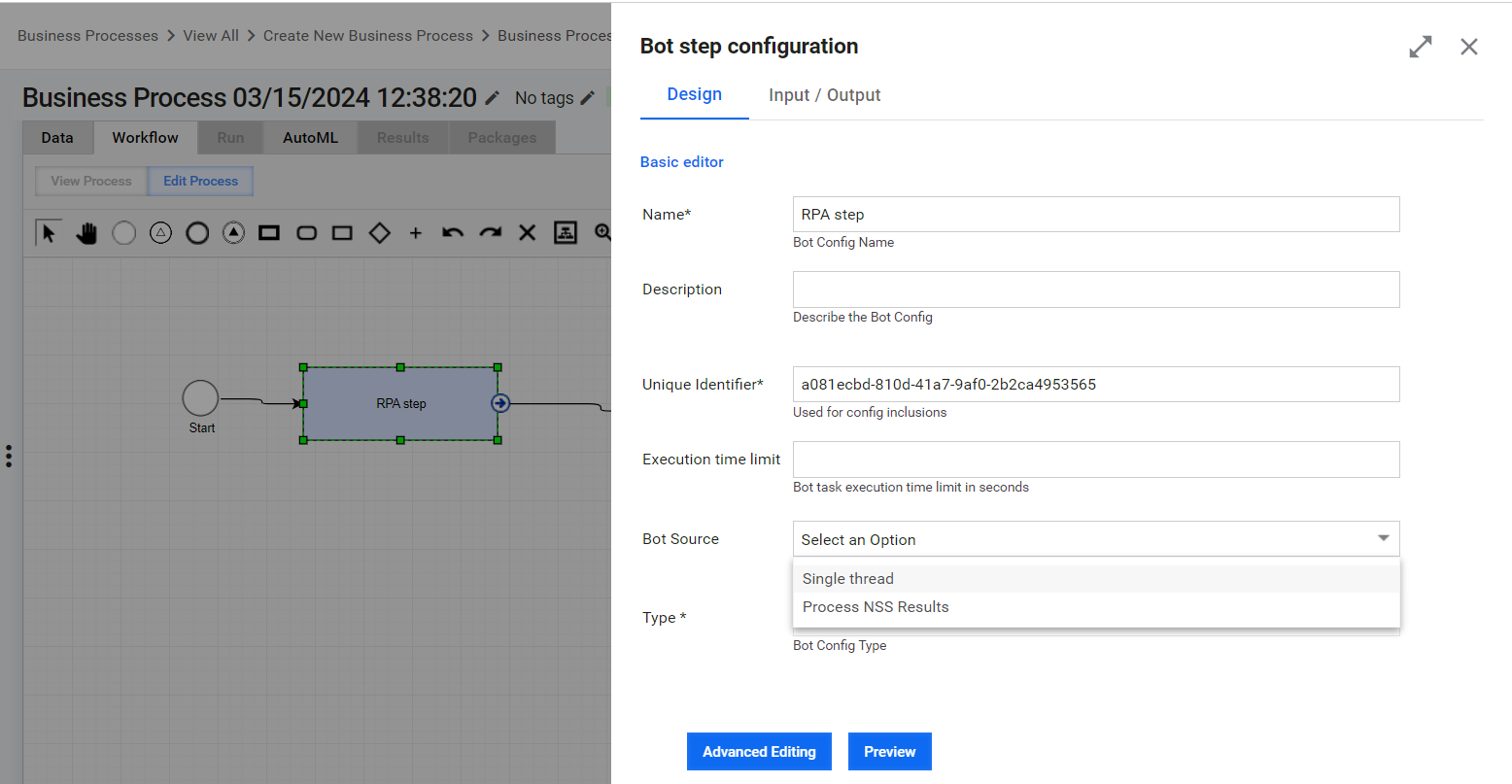Click the X delete icon in the workflow toolbar
Image resolution: width=1512 pixels, height=784 pixels.
coord(527,233)
